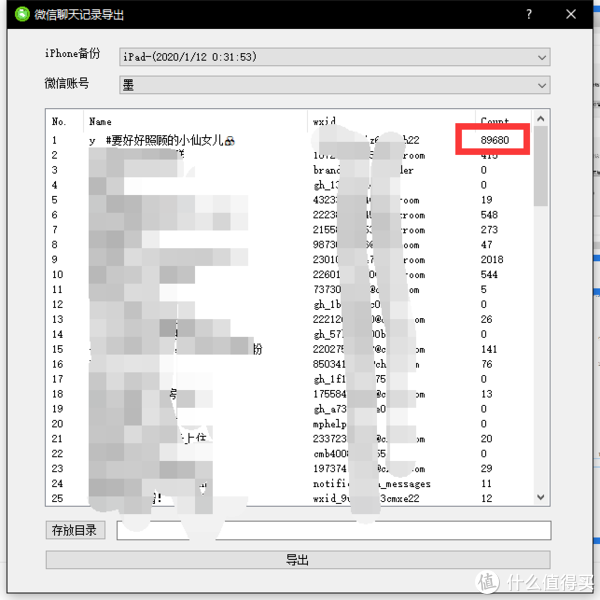Click count value 47 in row 8
The width and height of the screenshot is (600, 600).
point(486,245)
